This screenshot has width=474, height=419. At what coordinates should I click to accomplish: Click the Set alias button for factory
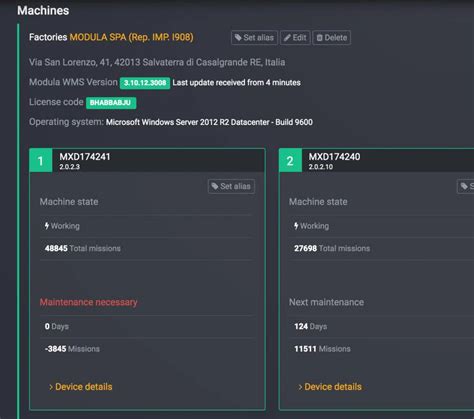point(254,38)
